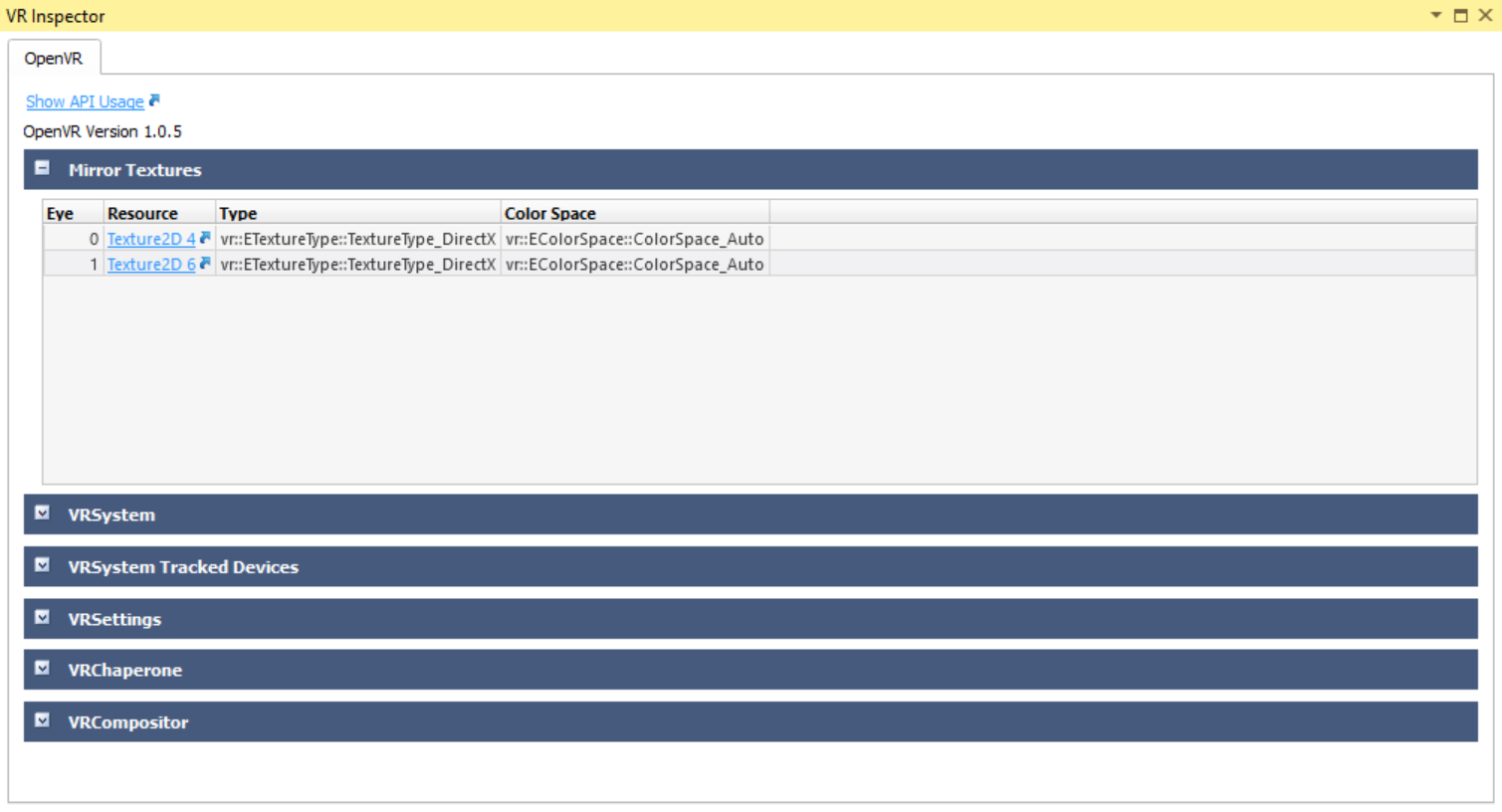Open the Texture2D 4 resource link
The height and width of the screenshot is (812, 1502).
point(151,239)
